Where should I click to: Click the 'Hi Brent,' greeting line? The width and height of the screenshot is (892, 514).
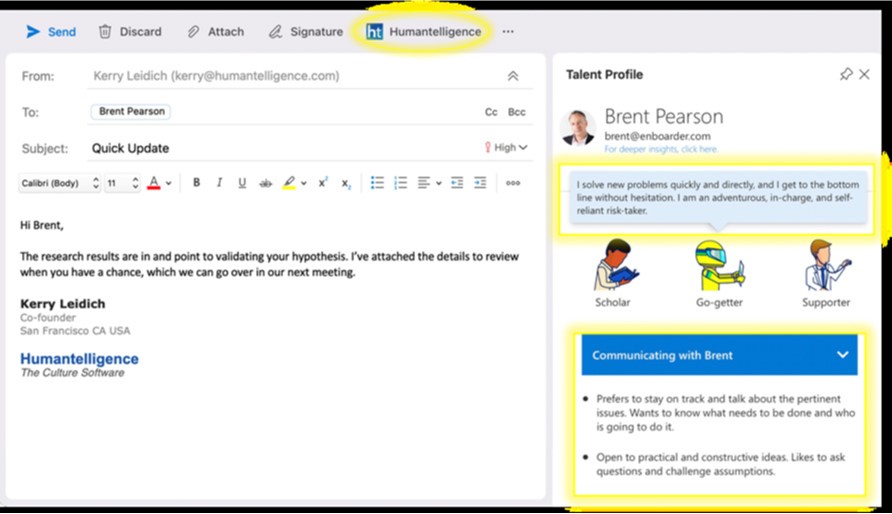coord(42,225)
